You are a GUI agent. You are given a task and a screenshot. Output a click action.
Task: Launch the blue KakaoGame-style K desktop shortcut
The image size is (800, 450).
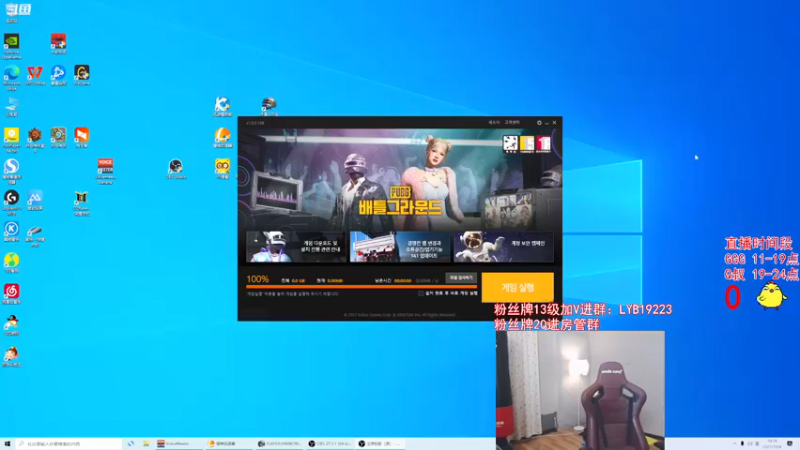pos(222,107)
